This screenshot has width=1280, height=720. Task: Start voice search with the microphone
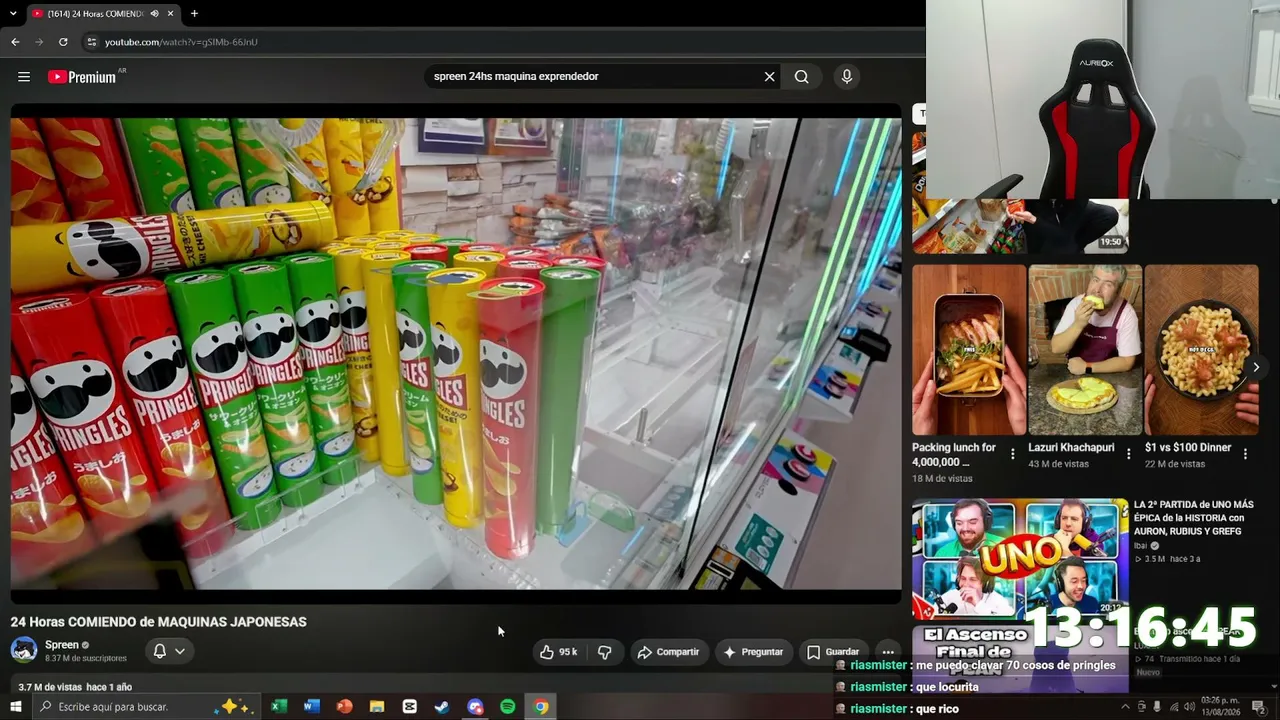point(847,77)
